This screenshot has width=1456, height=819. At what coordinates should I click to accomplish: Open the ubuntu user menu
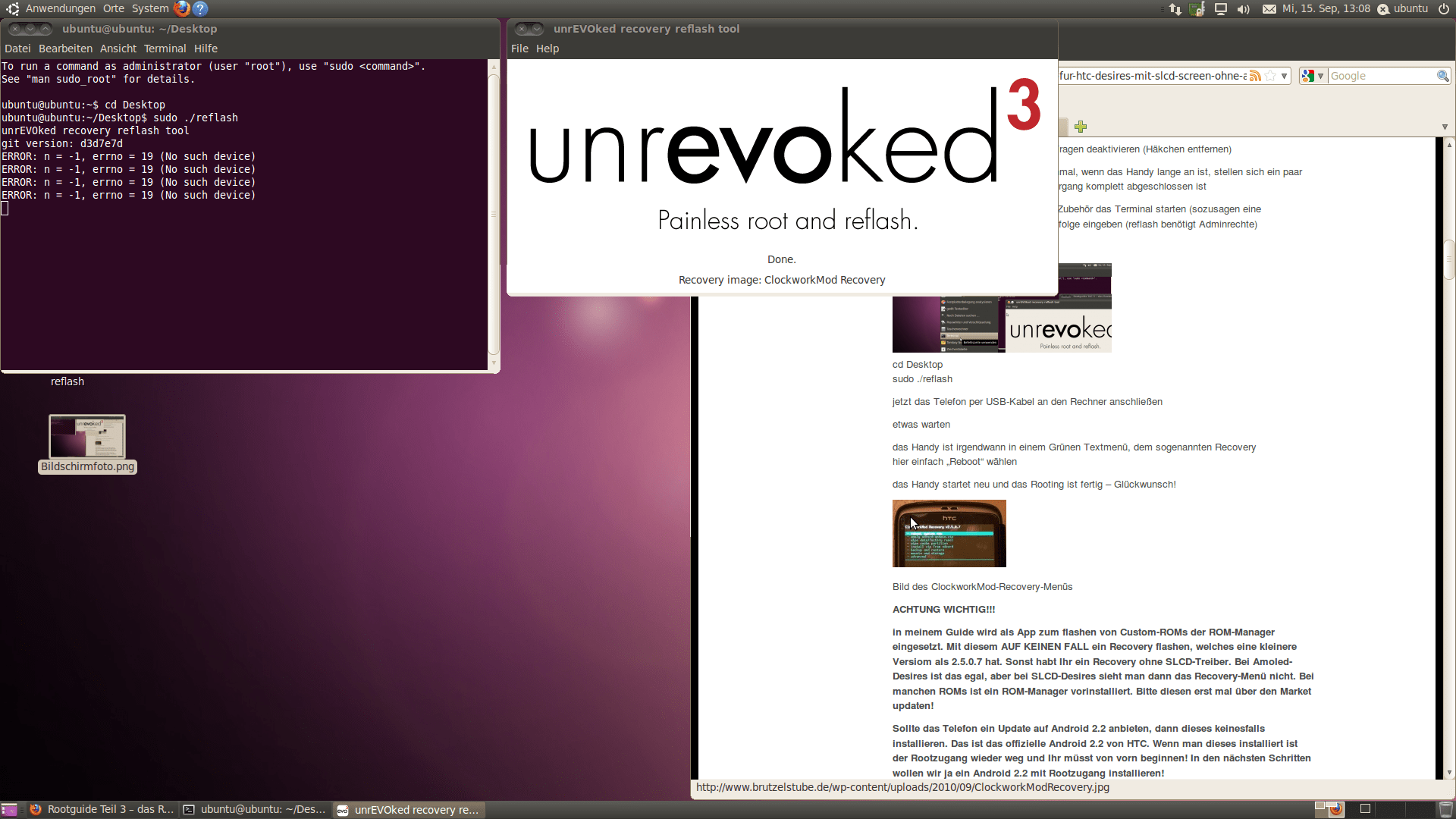tap(1410, 8)
